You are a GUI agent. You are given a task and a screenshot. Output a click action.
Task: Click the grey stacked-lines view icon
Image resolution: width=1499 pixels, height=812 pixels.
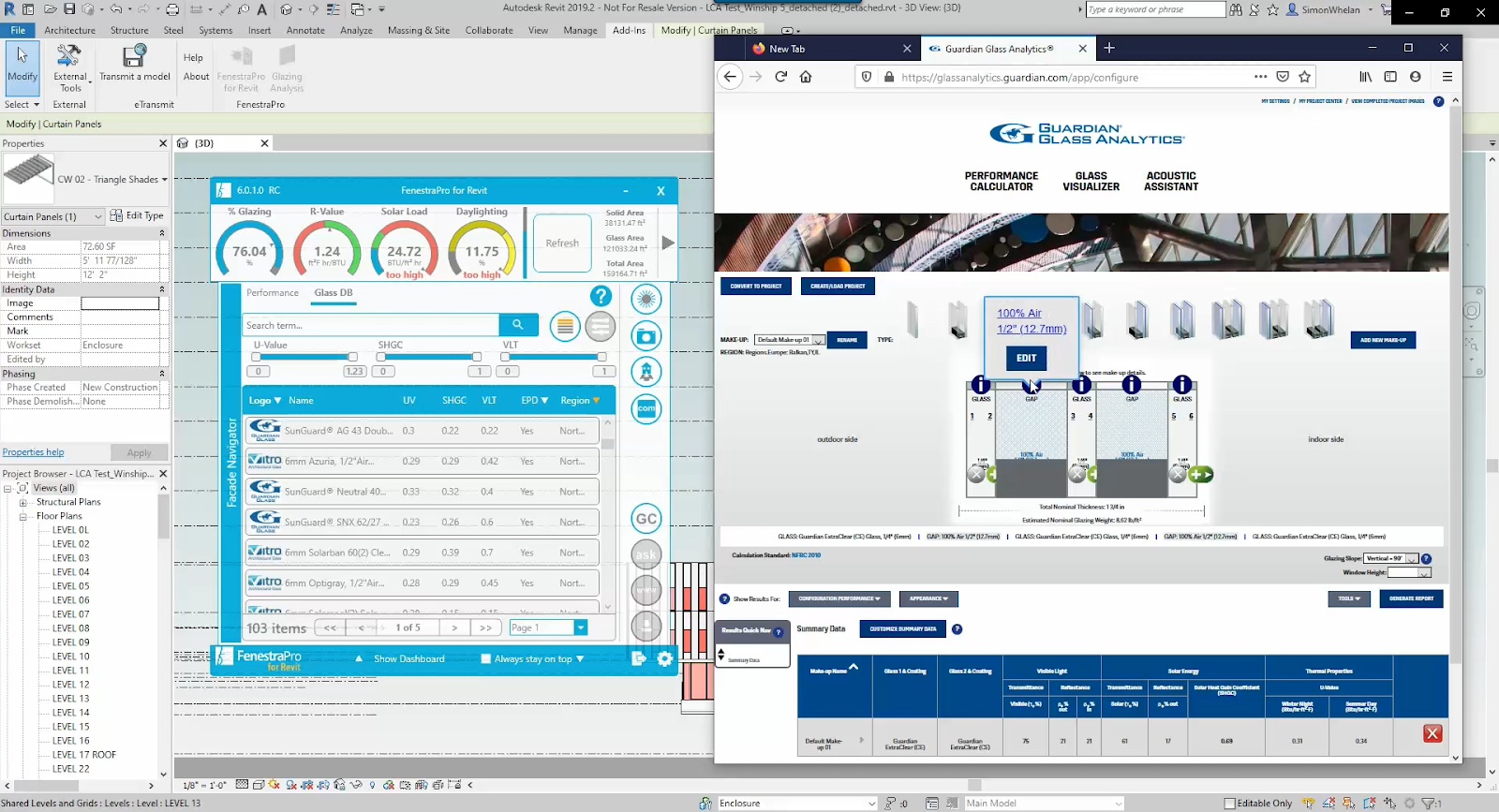pos(601,326)
